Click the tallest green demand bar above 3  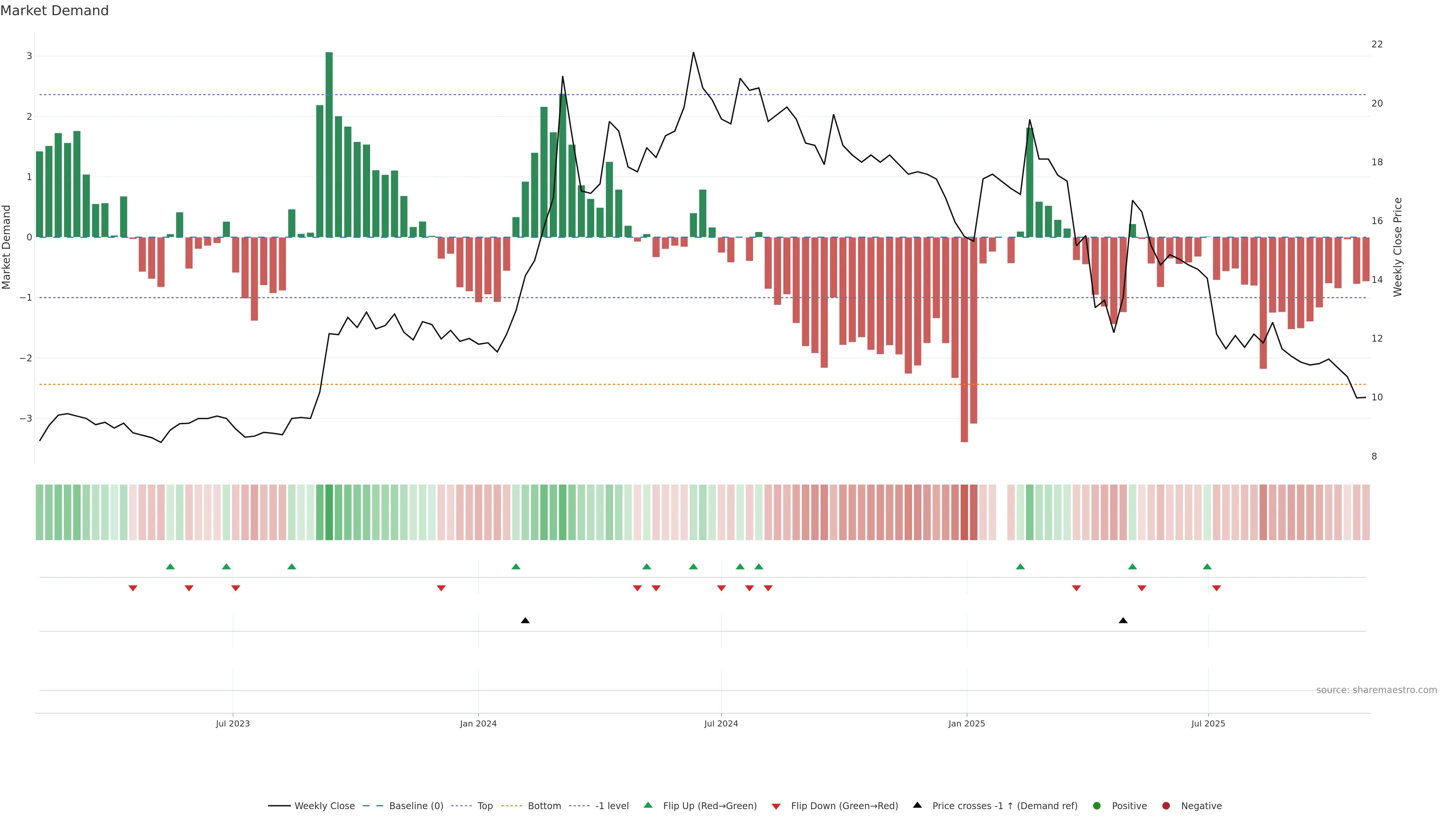pos(329,144)
